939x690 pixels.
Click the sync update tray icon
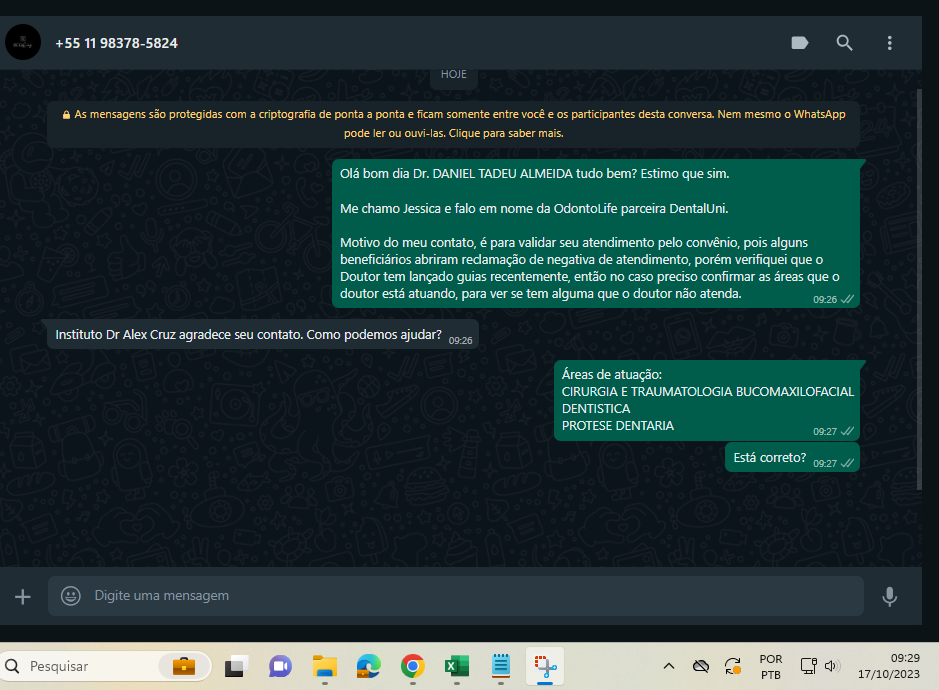(733, 666)
